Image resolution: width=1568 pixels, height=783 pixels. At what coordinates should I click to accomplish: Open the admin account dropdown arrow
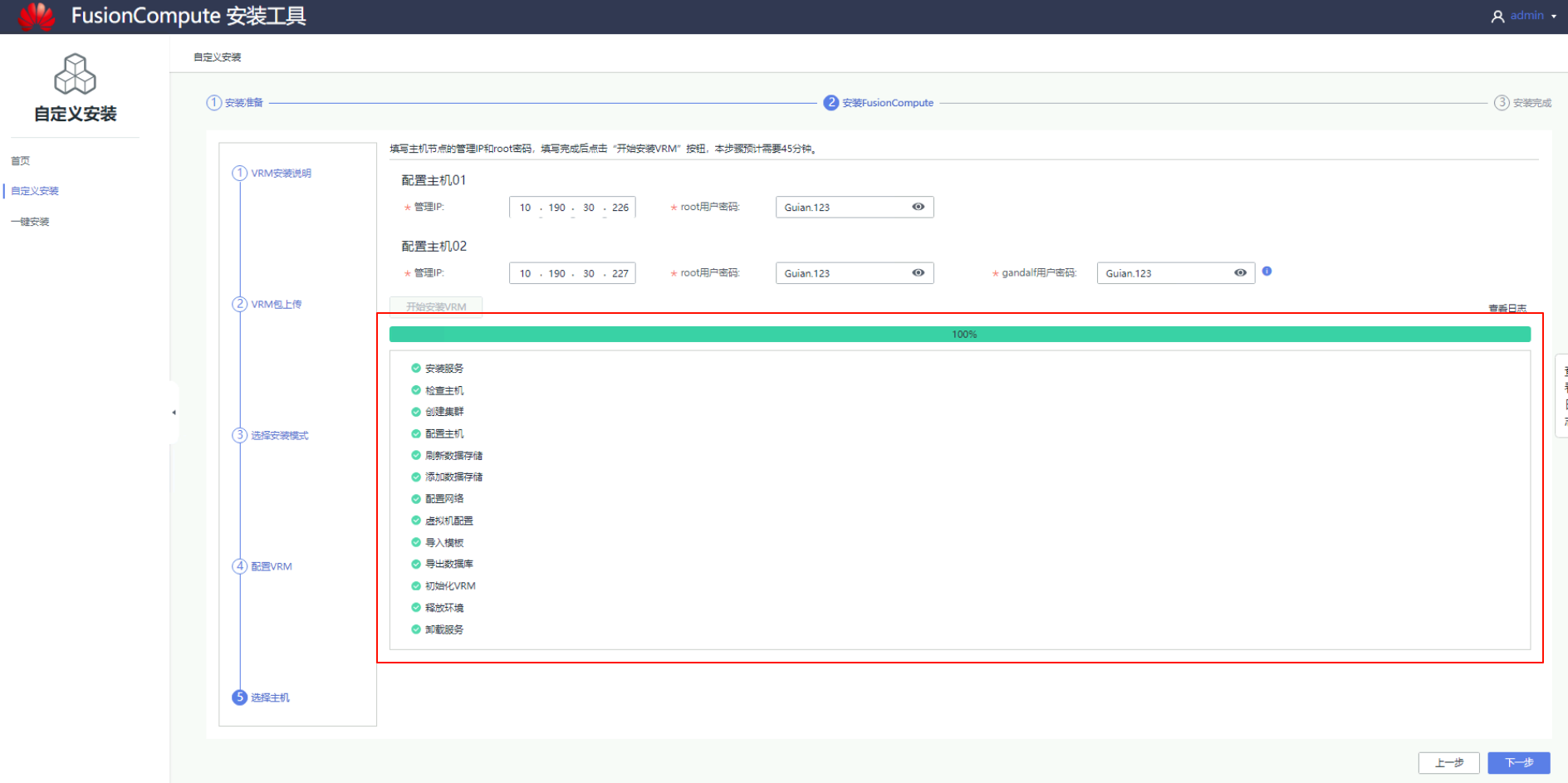point(1554,17)
